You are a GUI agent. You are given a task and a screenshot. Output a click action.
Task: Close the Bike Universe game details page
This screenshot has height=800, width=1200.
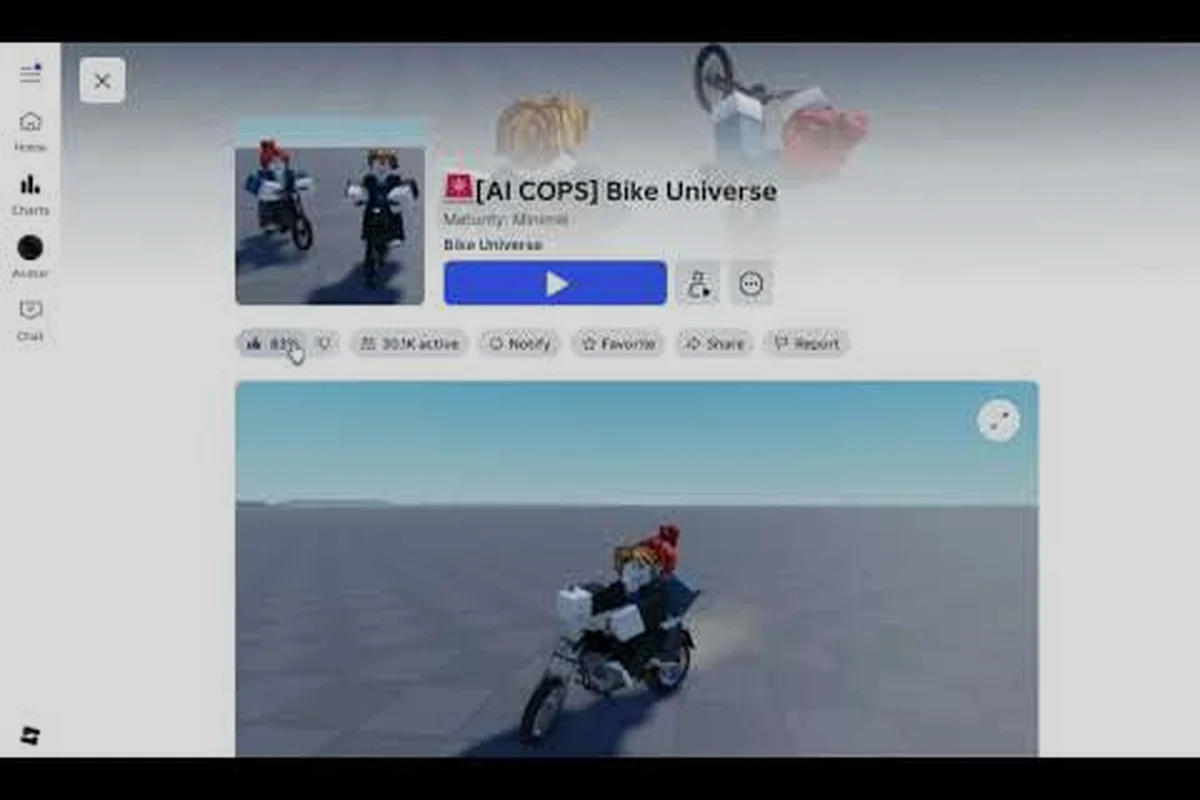point(102,81)
